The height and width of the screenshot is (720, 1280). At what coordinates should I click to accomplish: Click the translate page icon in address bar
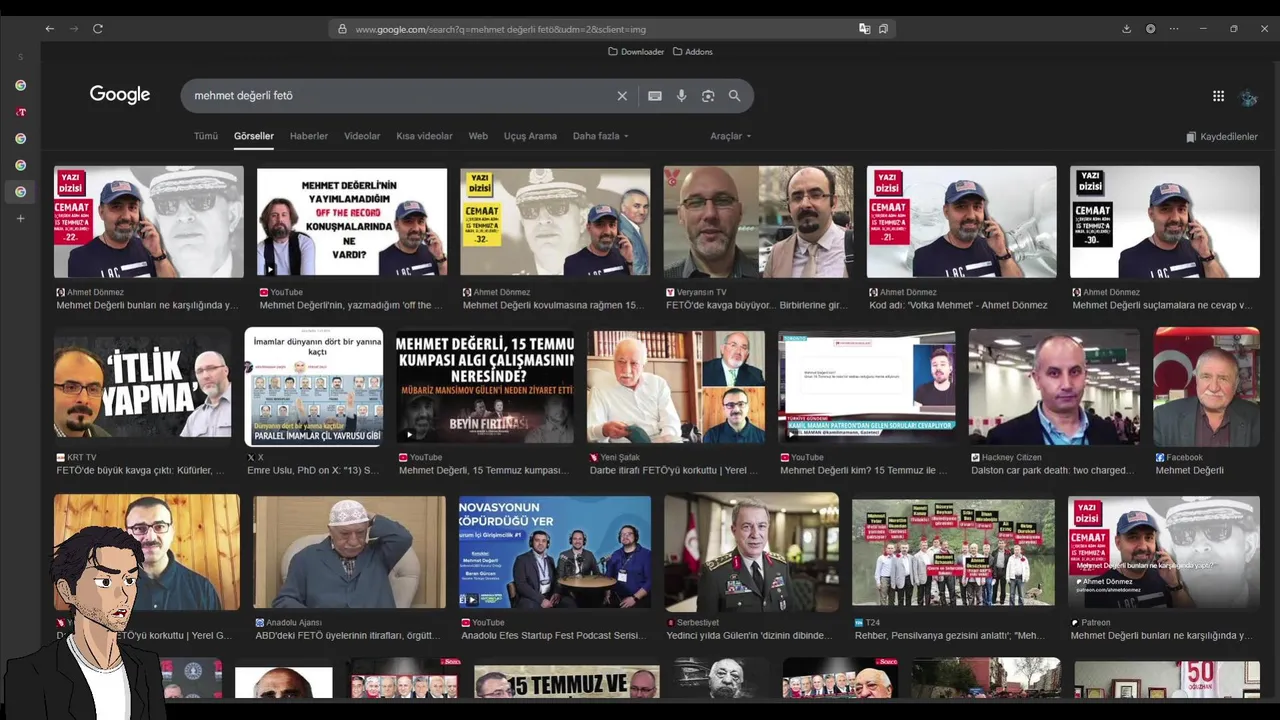[865, 29]
